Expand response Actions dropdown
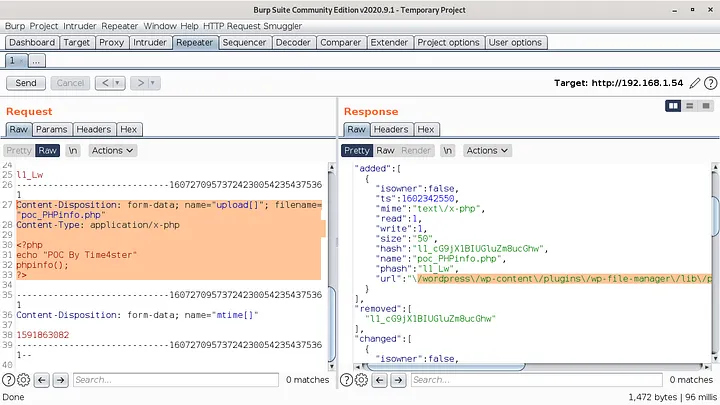Screen dimensions: 720x405 point(487,151)
